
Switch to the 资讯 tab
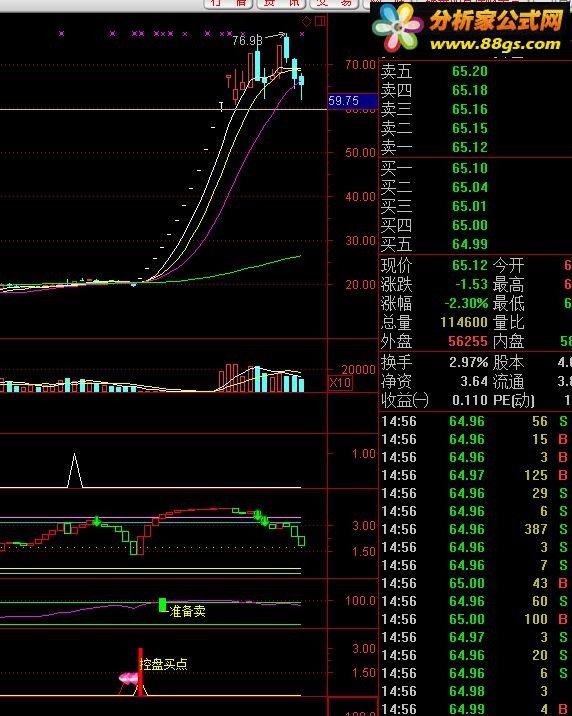click(281, 4)
